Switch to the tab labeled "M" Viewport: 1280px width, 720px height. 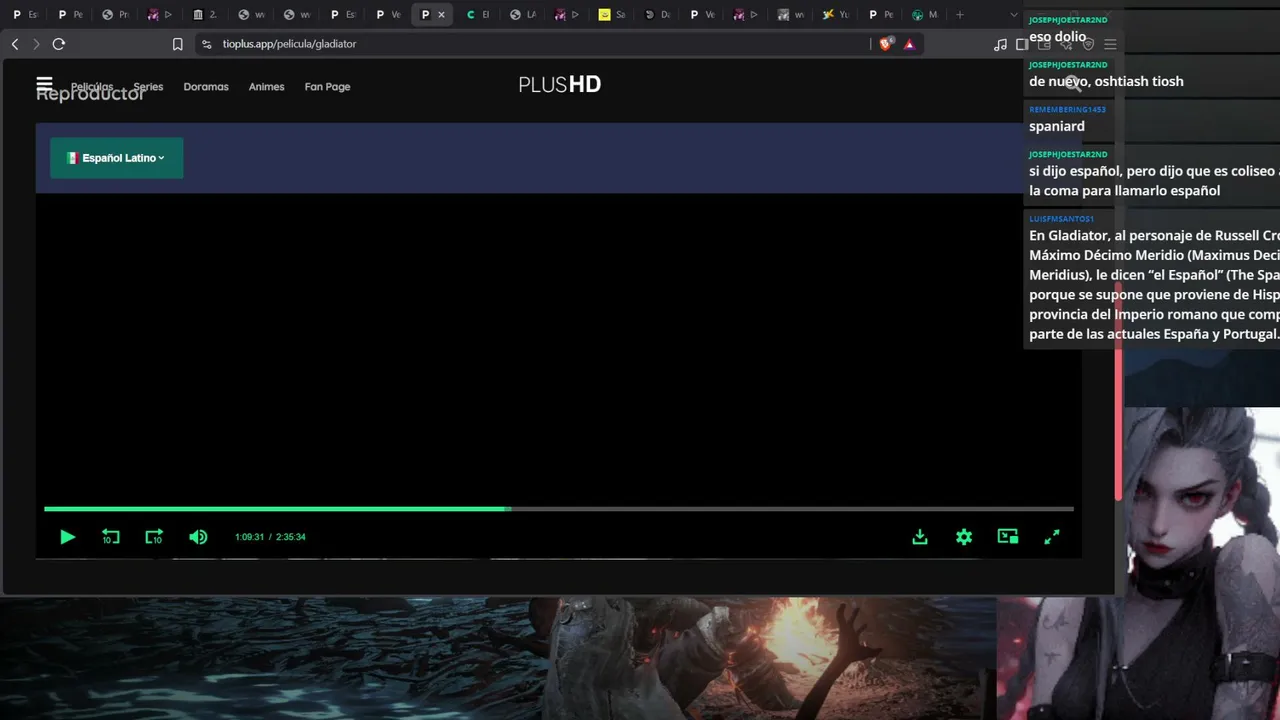(926, 15)
